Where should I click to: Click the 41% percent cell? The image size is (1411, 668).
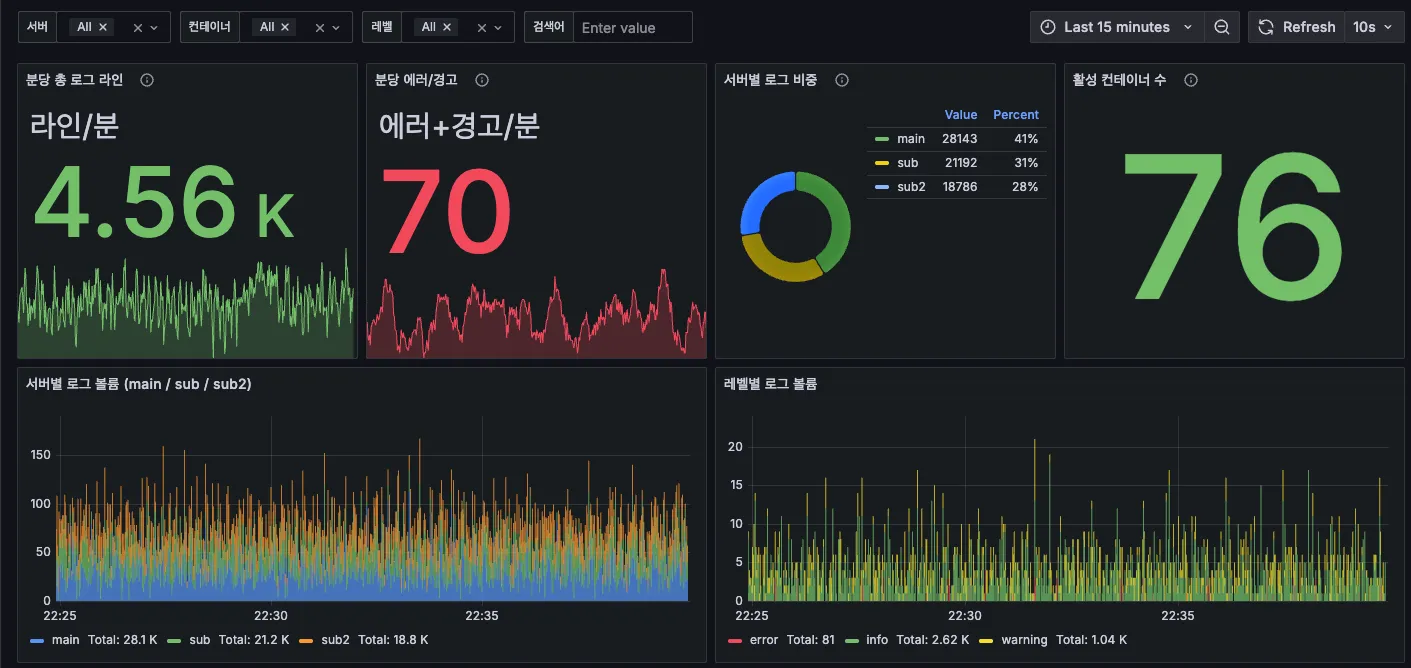(x=1026, y=139)
